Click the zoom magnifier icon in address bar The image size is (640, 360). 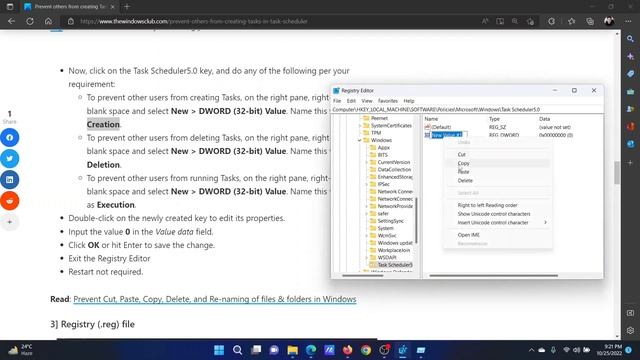pos(515,21)
